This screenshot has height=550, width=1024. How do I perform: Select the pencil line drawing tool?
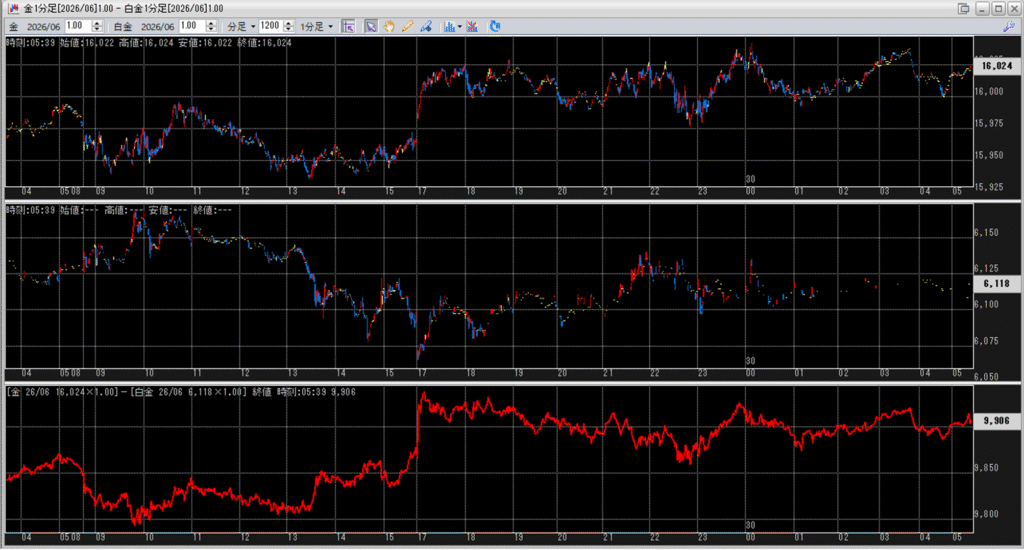(408, 26)
